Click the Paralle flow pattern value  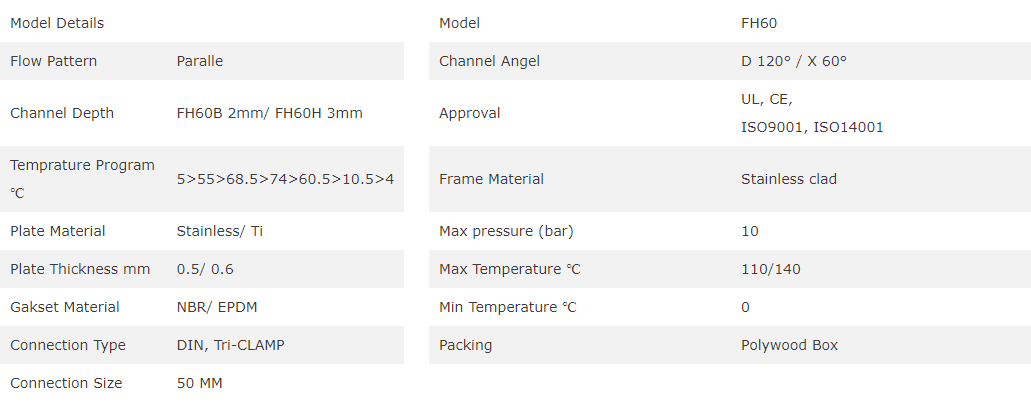[x=200, y=61]
